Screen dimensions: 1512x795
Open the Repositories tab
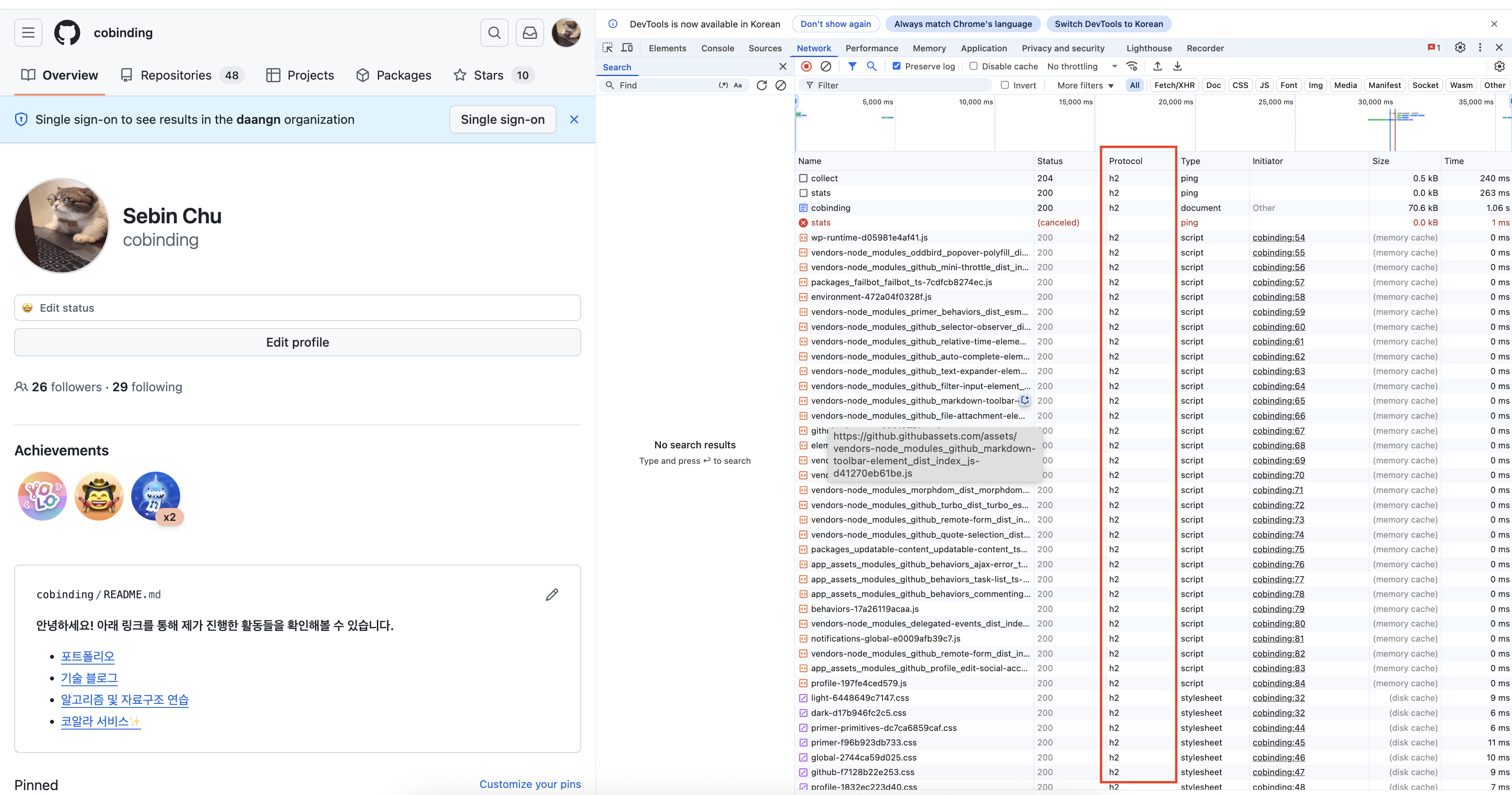click(x=176, y=75)
